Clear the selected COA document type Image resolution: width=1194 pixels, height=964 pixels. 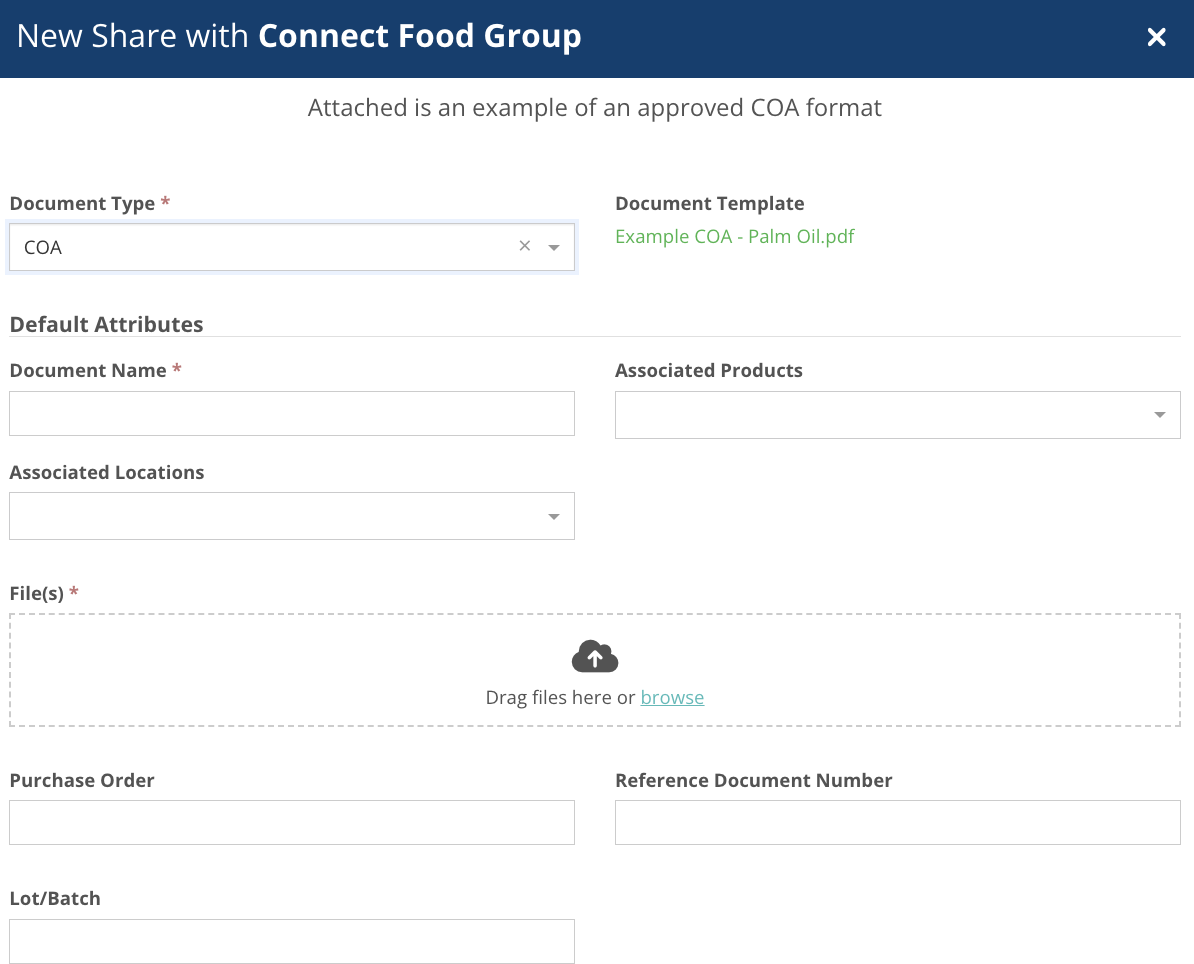click(x=524, y=247)
